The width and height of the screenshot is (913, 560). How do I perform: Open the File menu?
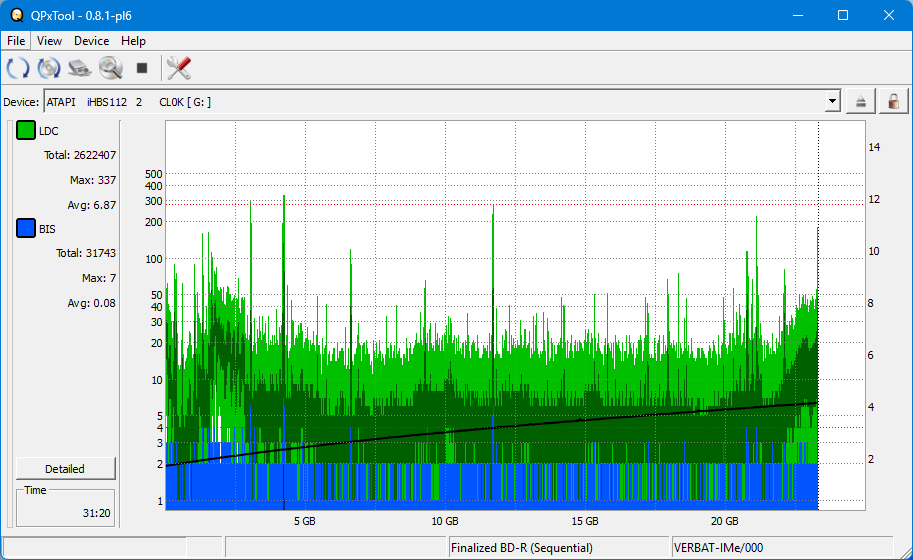[16, 41]
